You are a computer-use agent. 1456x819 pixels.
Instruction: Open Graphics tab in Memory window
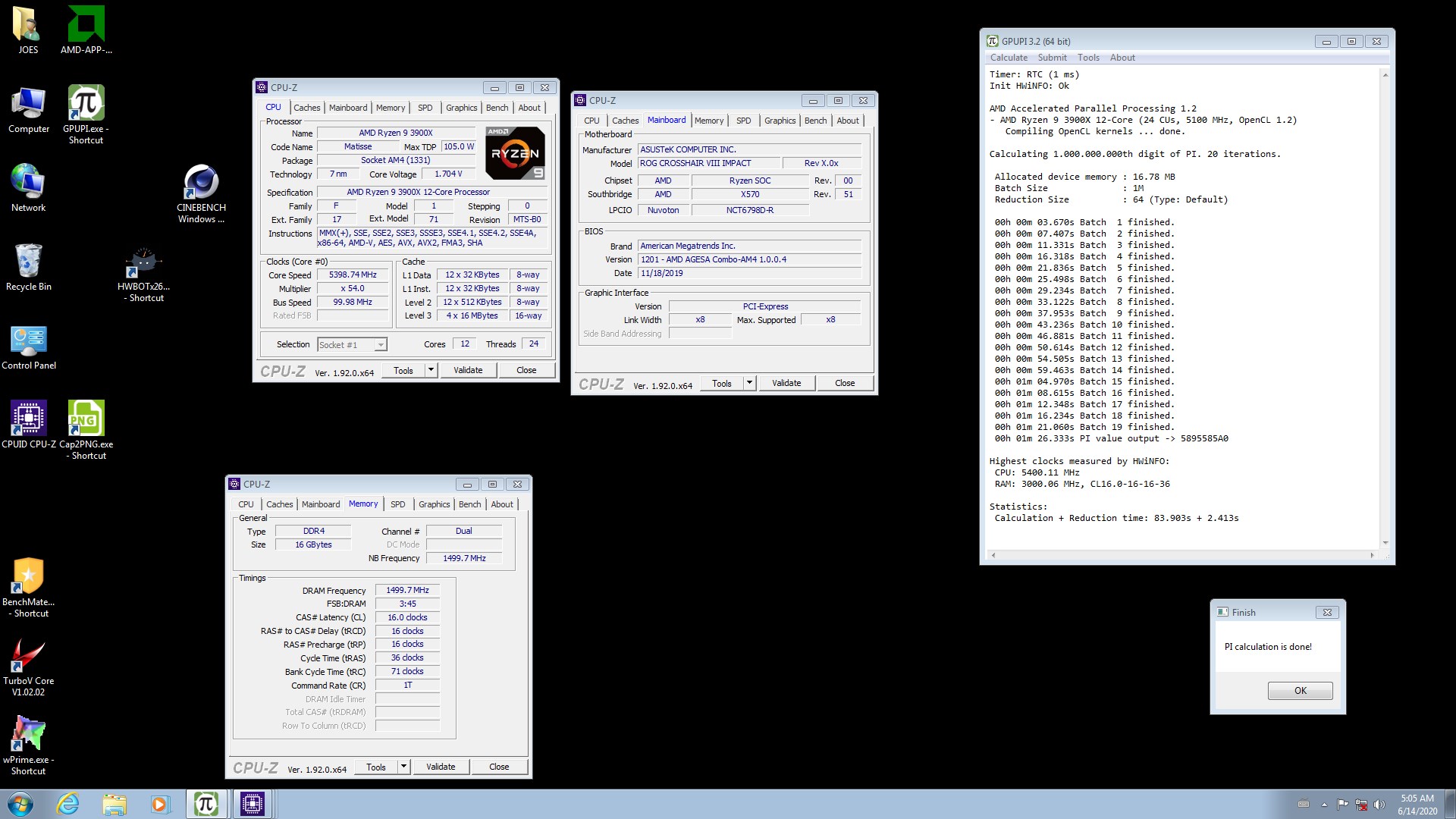(x=434, y=504)
